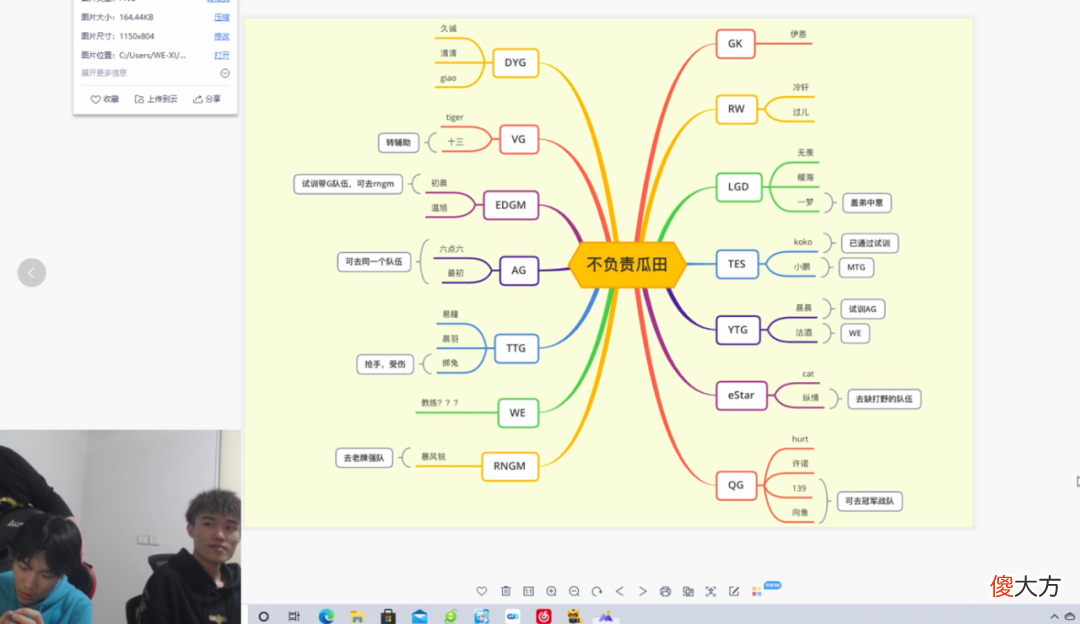Click the AG node in the mind map
This screenshot has width=1080, height=624.
click(x=519, y=271)
